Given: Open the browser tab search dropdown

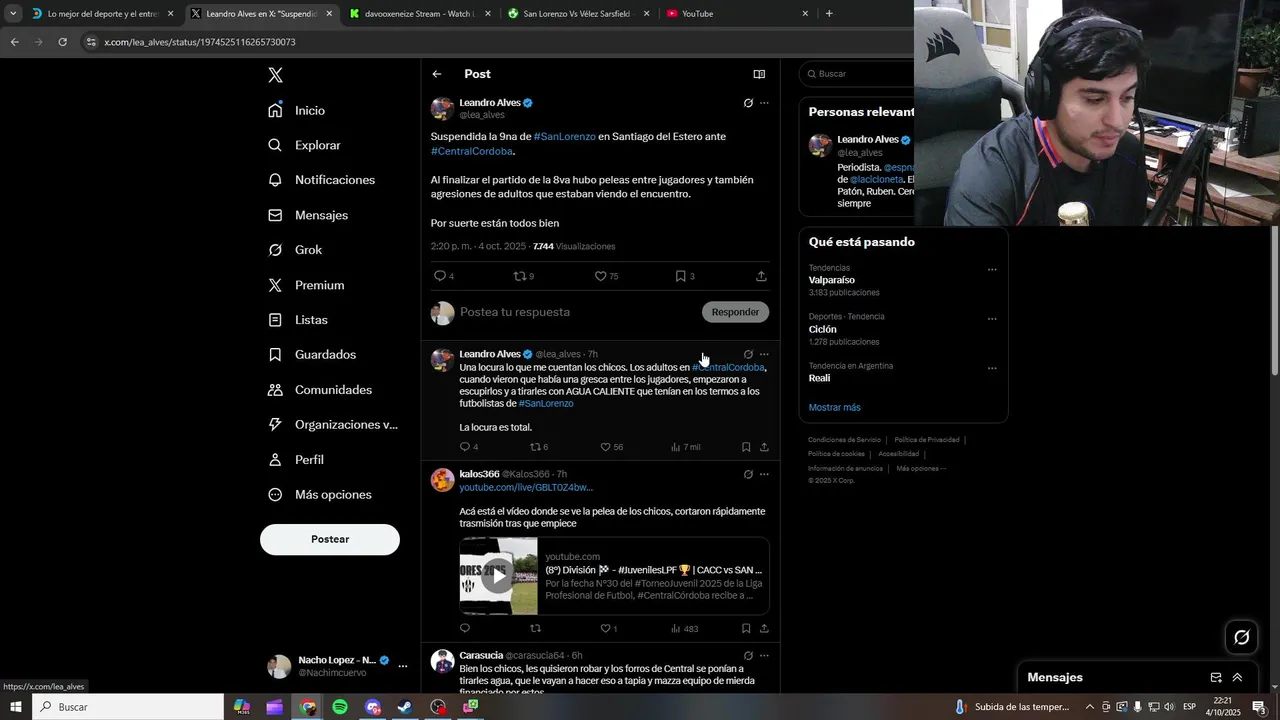Looking at the screenshot, I should 13,14.
